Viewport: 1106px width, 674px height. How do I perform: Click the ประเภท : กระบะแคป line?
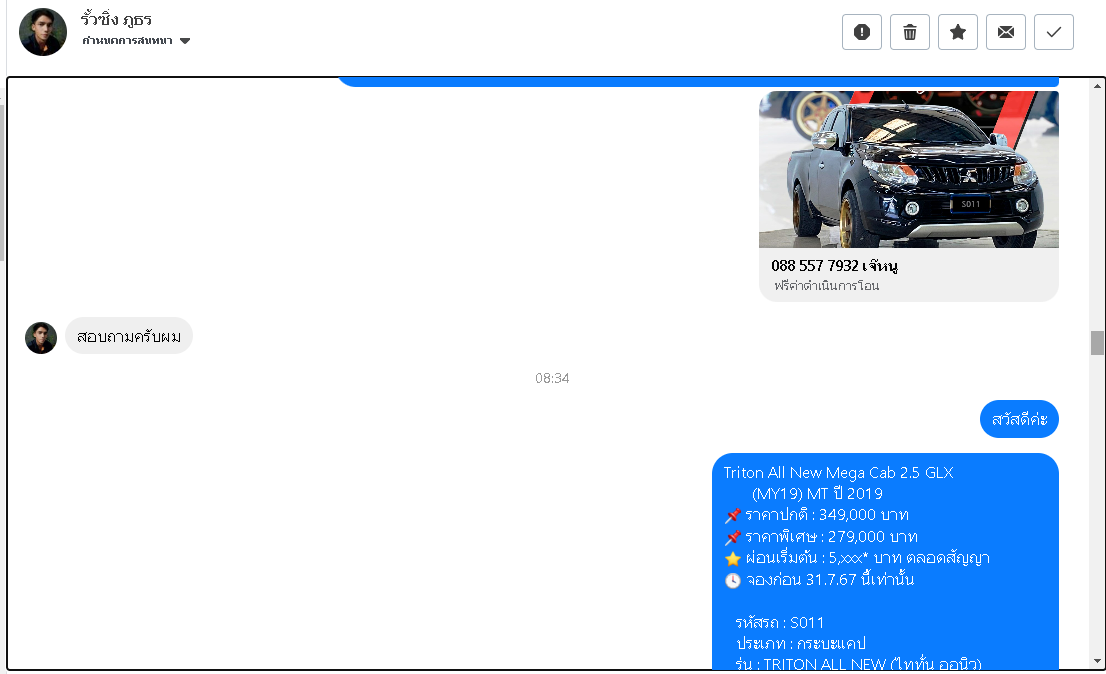[x=801, y=644]
